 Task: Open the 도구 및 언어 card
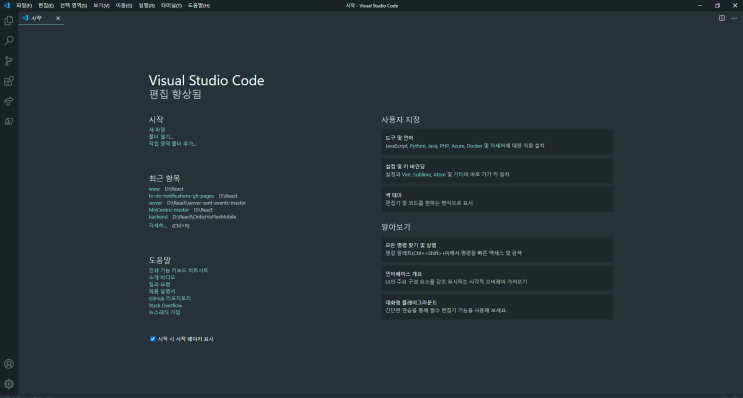pos(497,142)
